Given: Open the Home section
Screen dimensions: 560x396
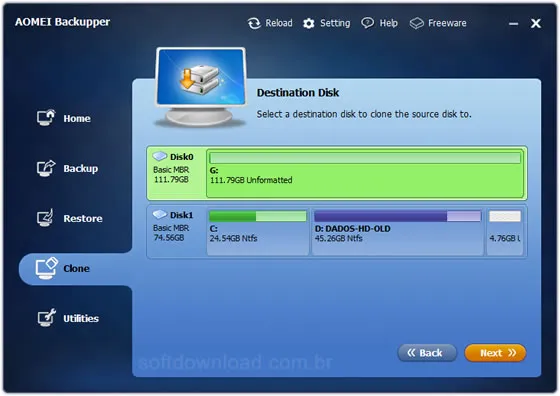Looking at the screenshot, I should [x=77, y=118].
